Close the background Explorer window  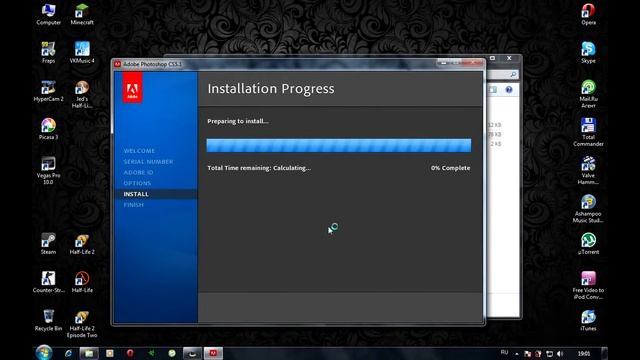(509, 58)
